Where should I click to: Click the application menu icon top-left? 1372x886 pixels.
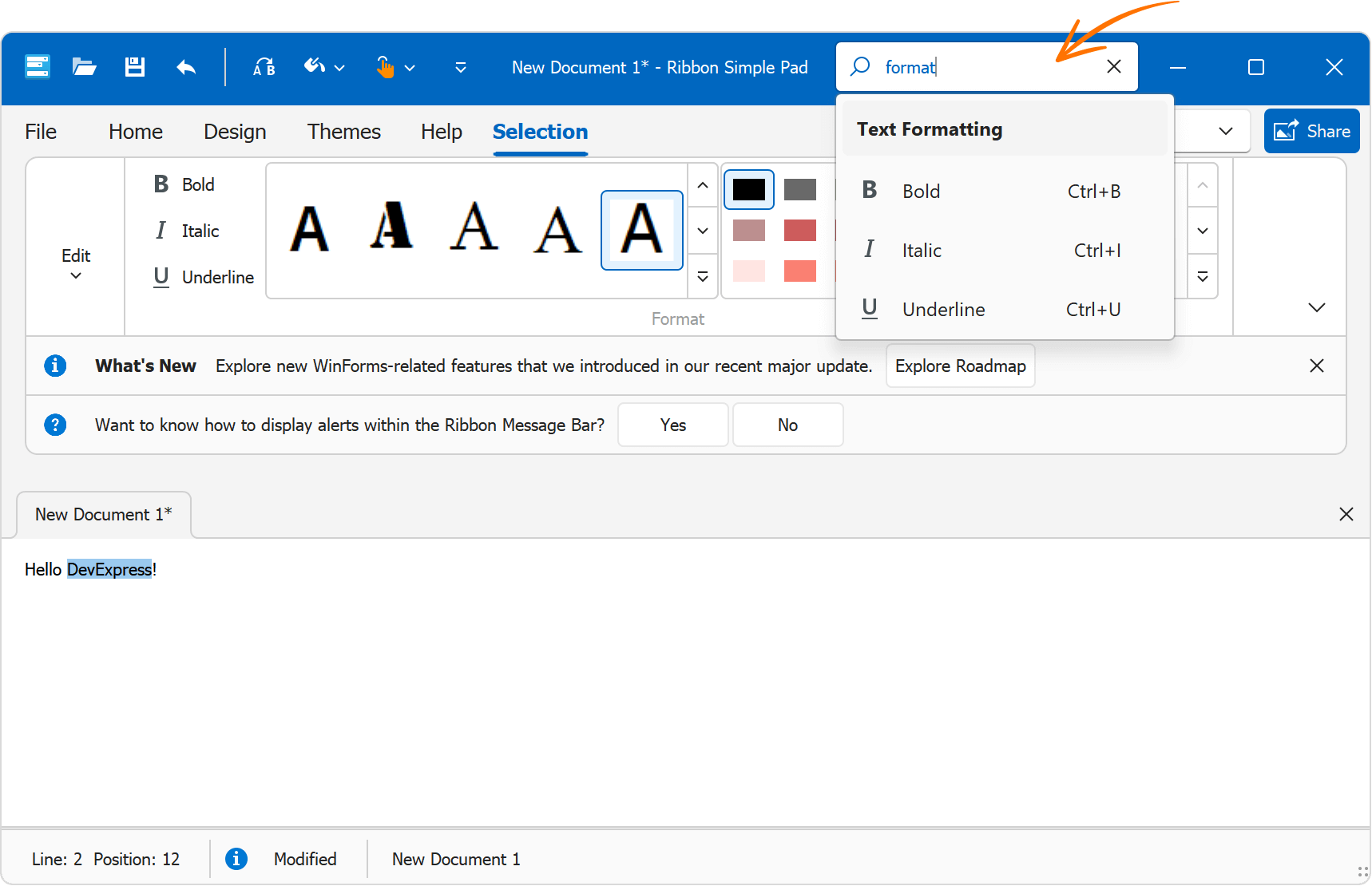coord(37,66)
